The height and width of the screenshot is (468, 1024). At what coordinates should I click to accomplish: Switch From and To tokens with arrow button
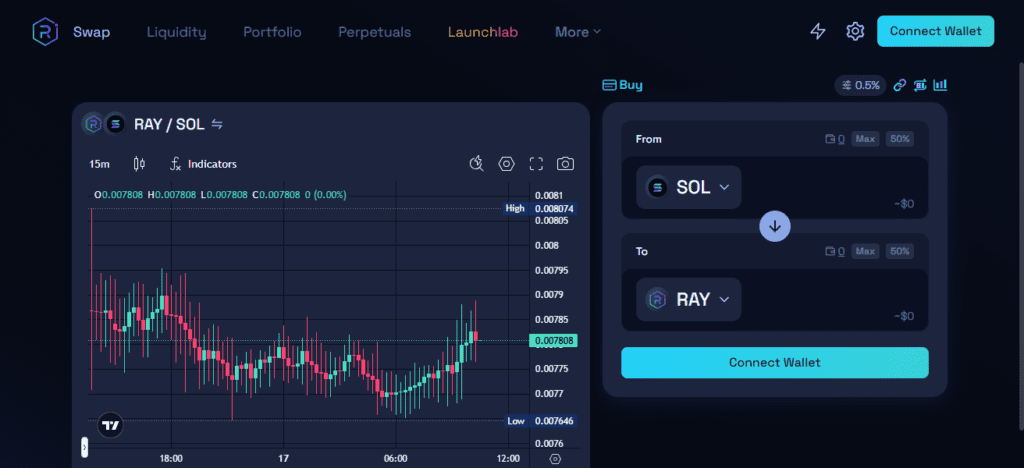coord(775,226)
